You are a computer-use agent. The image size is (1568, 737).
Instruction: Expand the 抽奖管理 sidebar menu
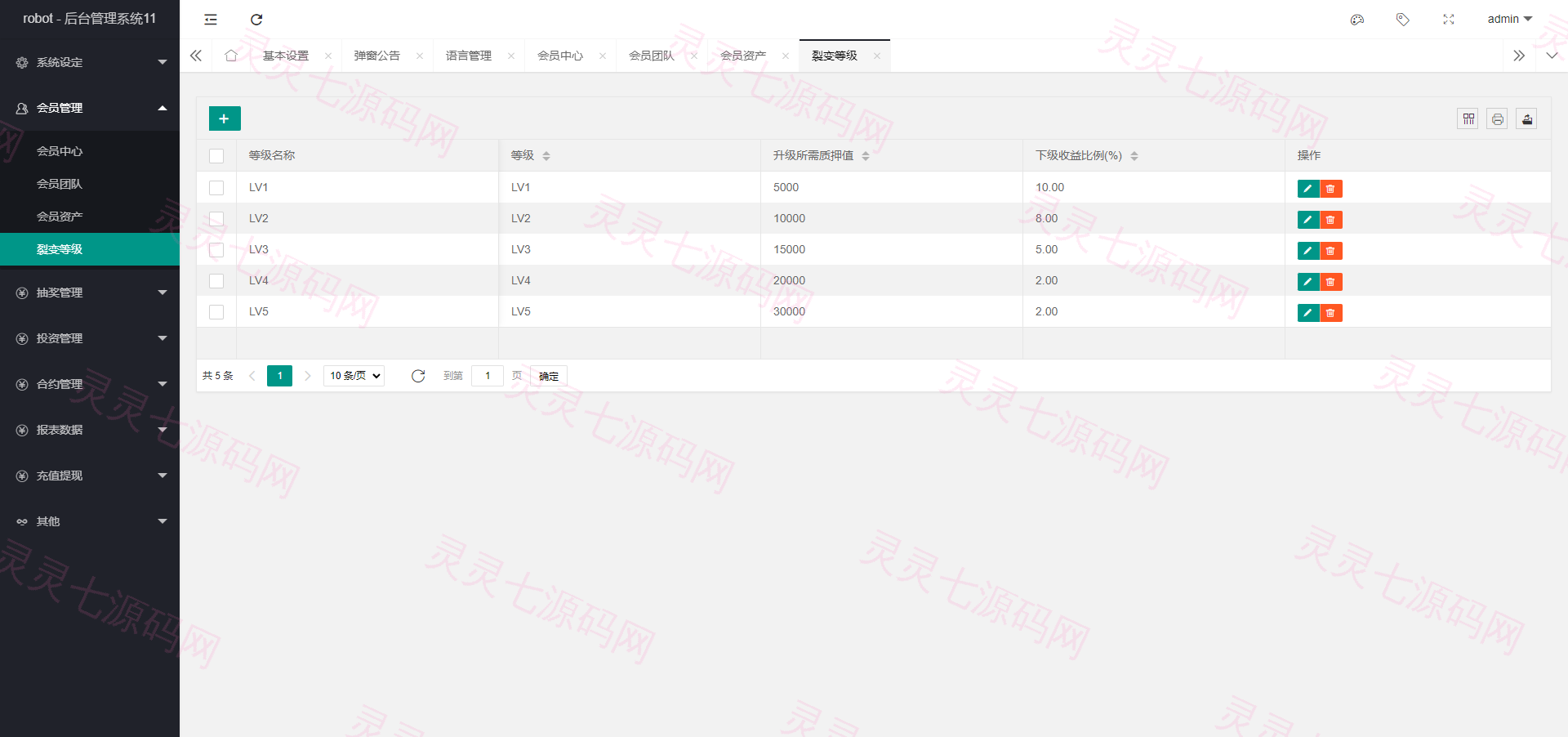click(x=90, y=293)
